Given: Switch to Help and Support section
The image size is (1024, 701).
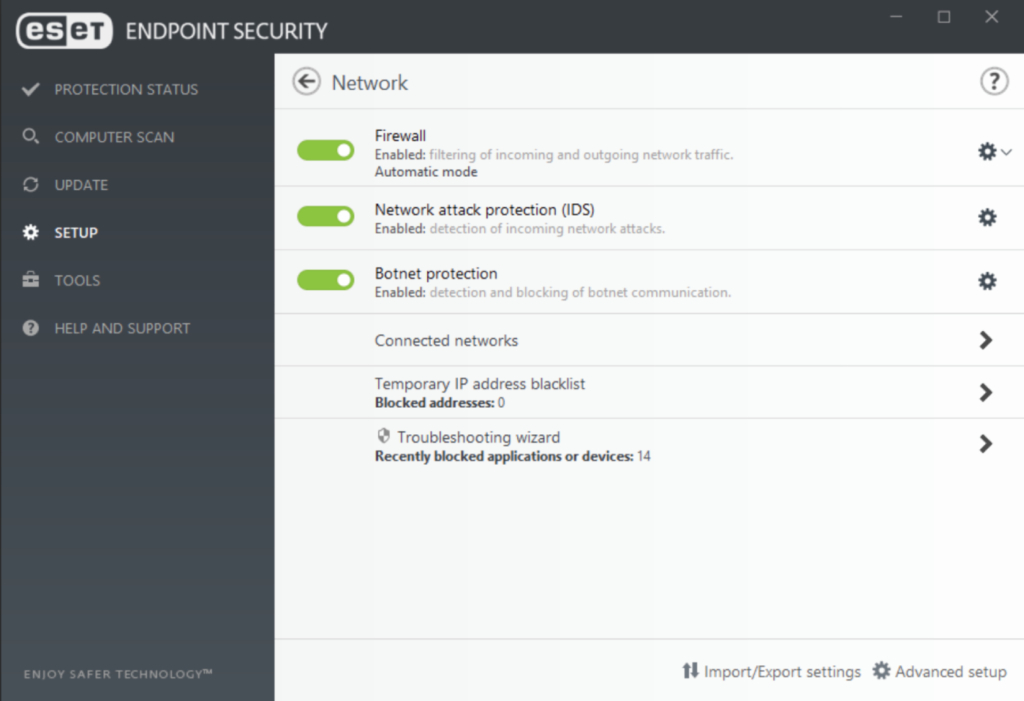Looking at the screenshot, I should 122,328.
